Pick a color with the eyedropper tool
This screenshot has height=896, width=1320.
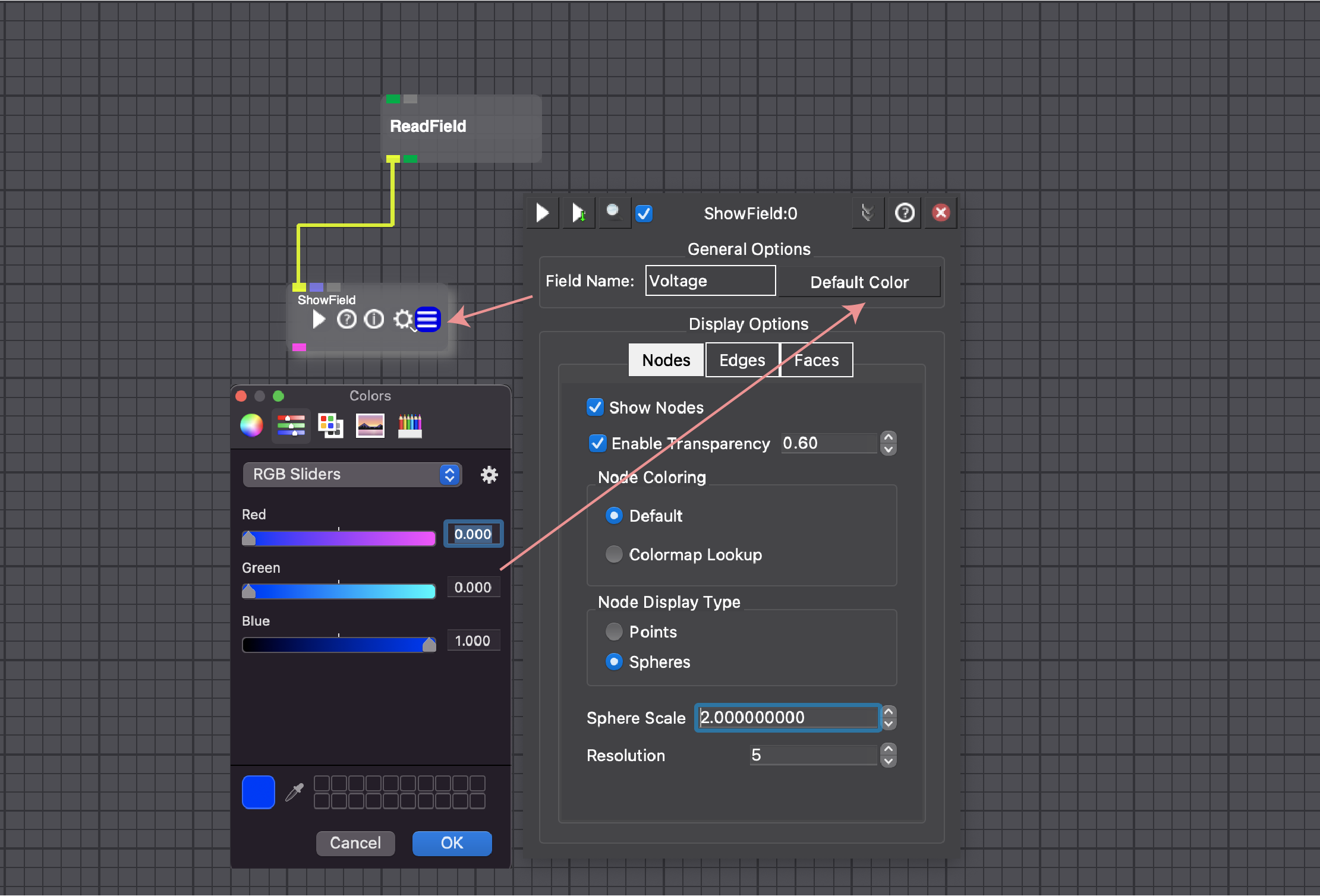pyautogui.click(x=294, y=792)
